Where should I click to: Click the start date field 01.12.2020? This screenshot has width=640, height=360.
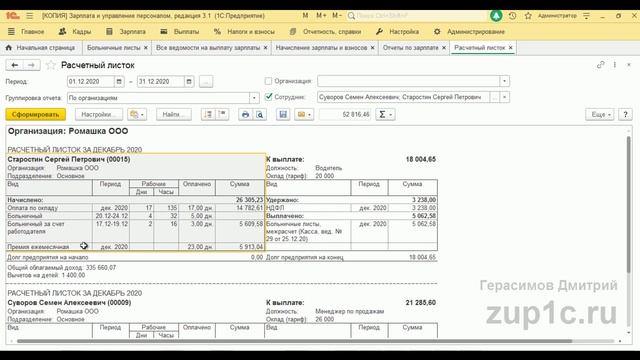click(91, 82)
